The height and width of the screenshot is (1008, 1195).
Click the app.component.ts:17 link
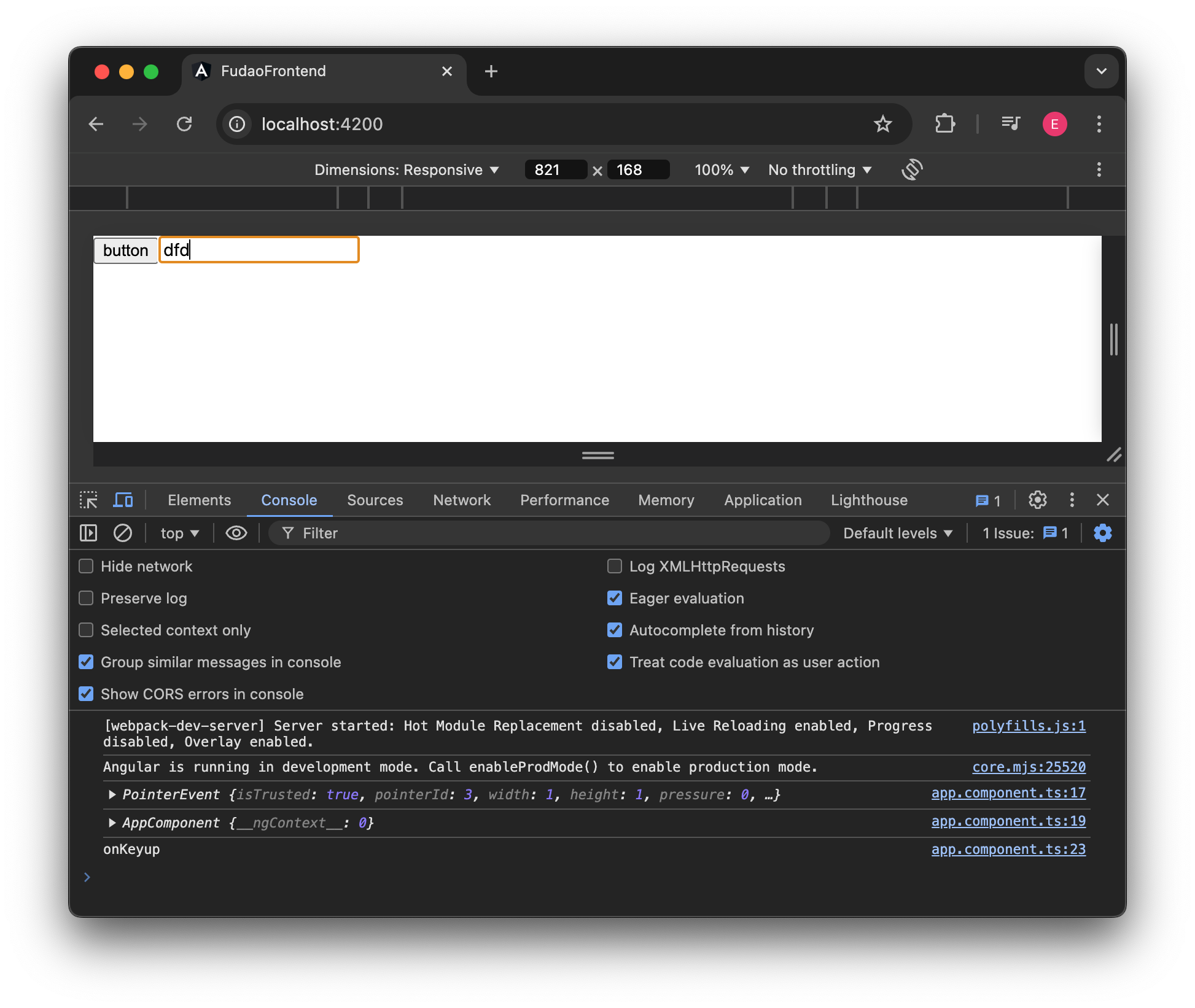tap(1008, 794)
